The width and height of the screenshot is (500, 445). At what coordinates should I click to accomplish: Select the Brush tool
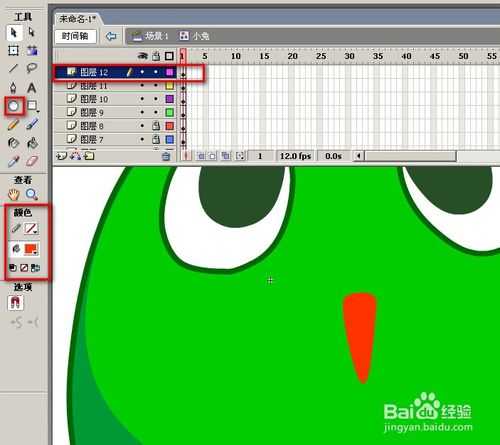tap(32, 125)
